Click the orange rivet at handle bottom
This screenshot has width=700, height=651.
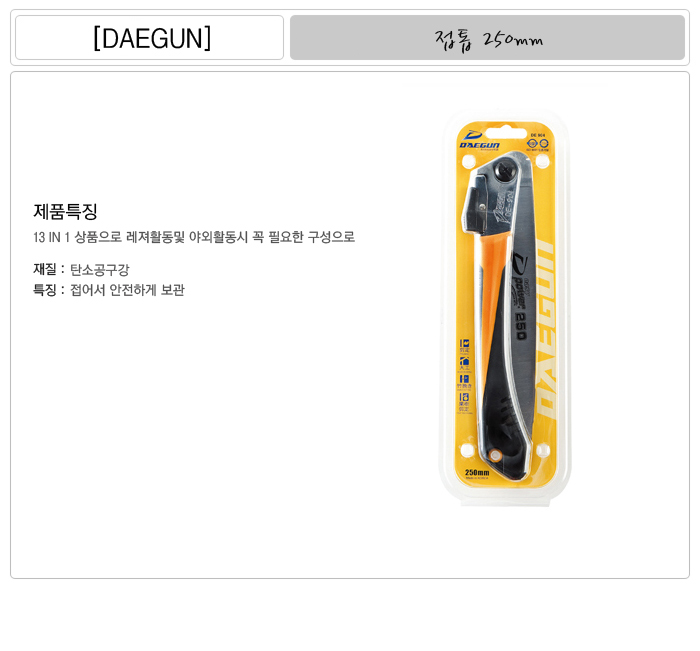[495, 455]
